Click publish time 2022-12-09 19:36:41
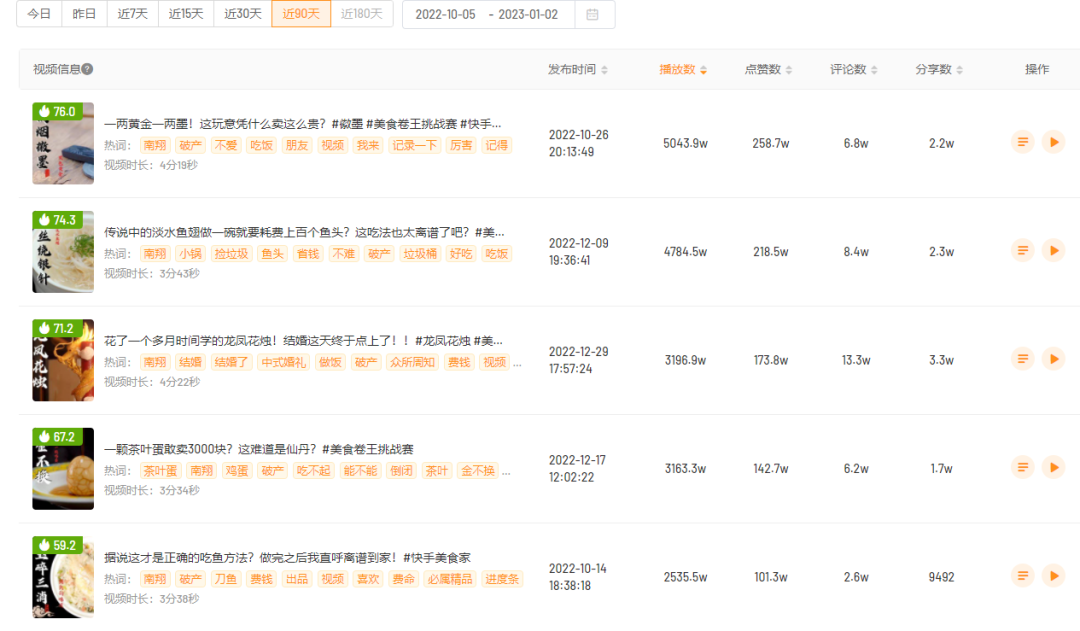Image resolution: width=1080 pixels, height=631 pixels. point(579,251)
